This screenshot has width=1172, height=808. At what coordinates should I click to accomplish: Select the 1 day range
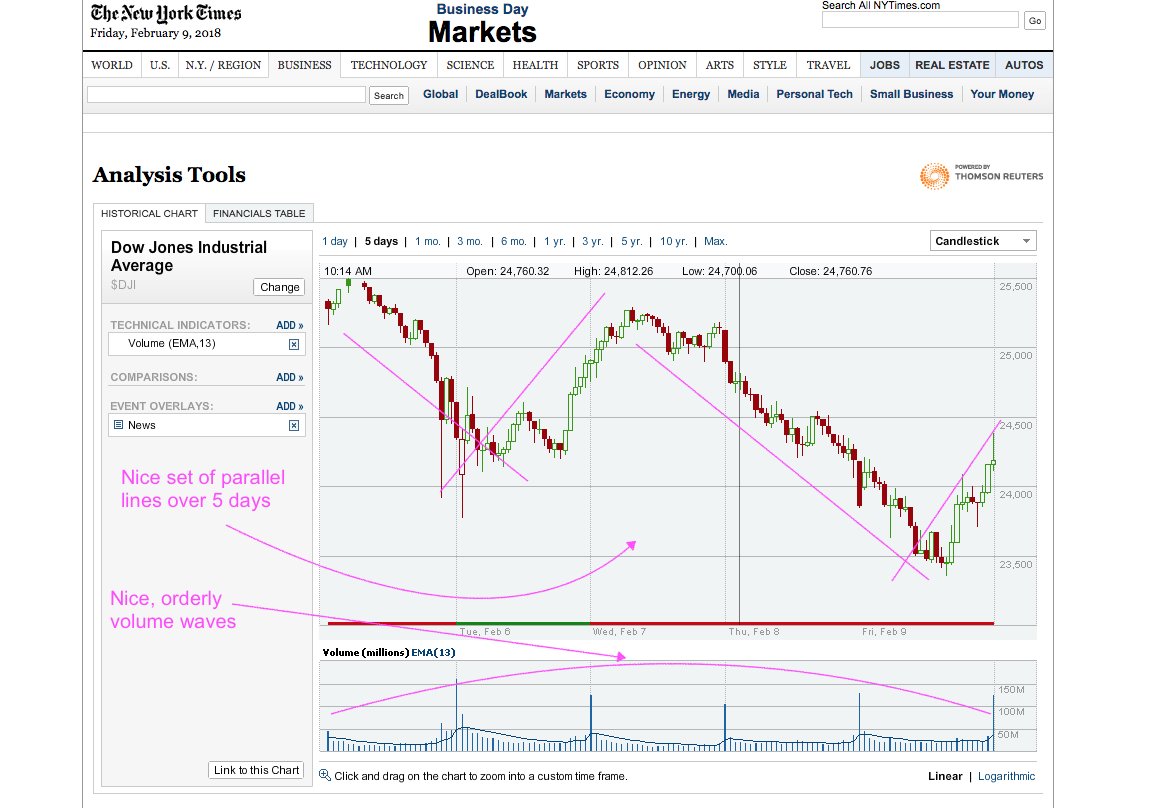coord(335,241)
